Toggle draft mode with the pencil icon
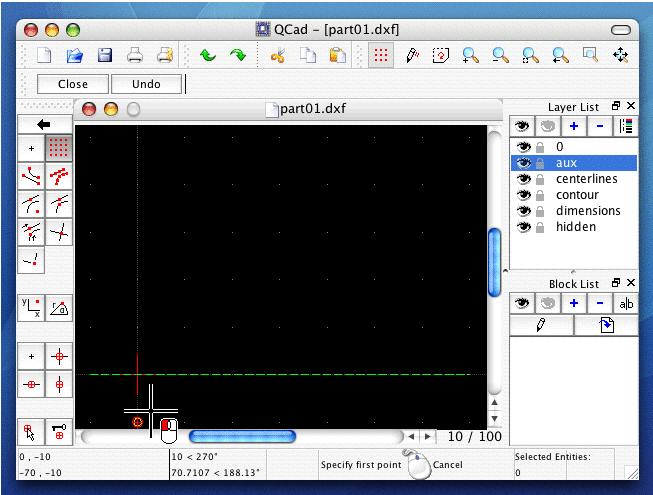Image resolution: width=653 pixels, height=495 pixels. [412, 55]
